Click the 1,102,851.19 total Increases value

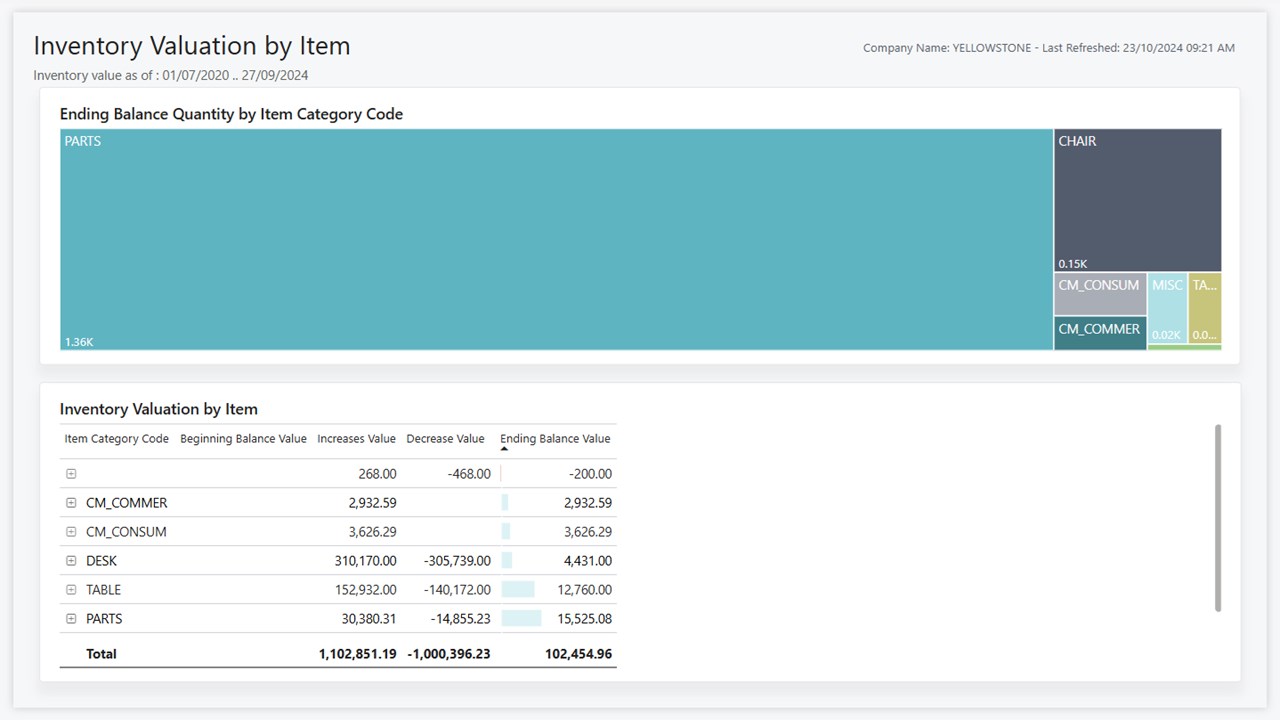(x=358, y=654)
